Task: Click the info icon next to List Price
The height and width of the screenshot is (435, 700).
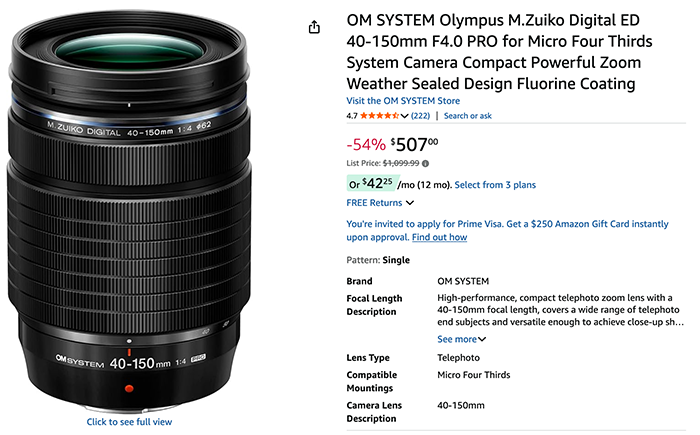Action: point(425,163)
